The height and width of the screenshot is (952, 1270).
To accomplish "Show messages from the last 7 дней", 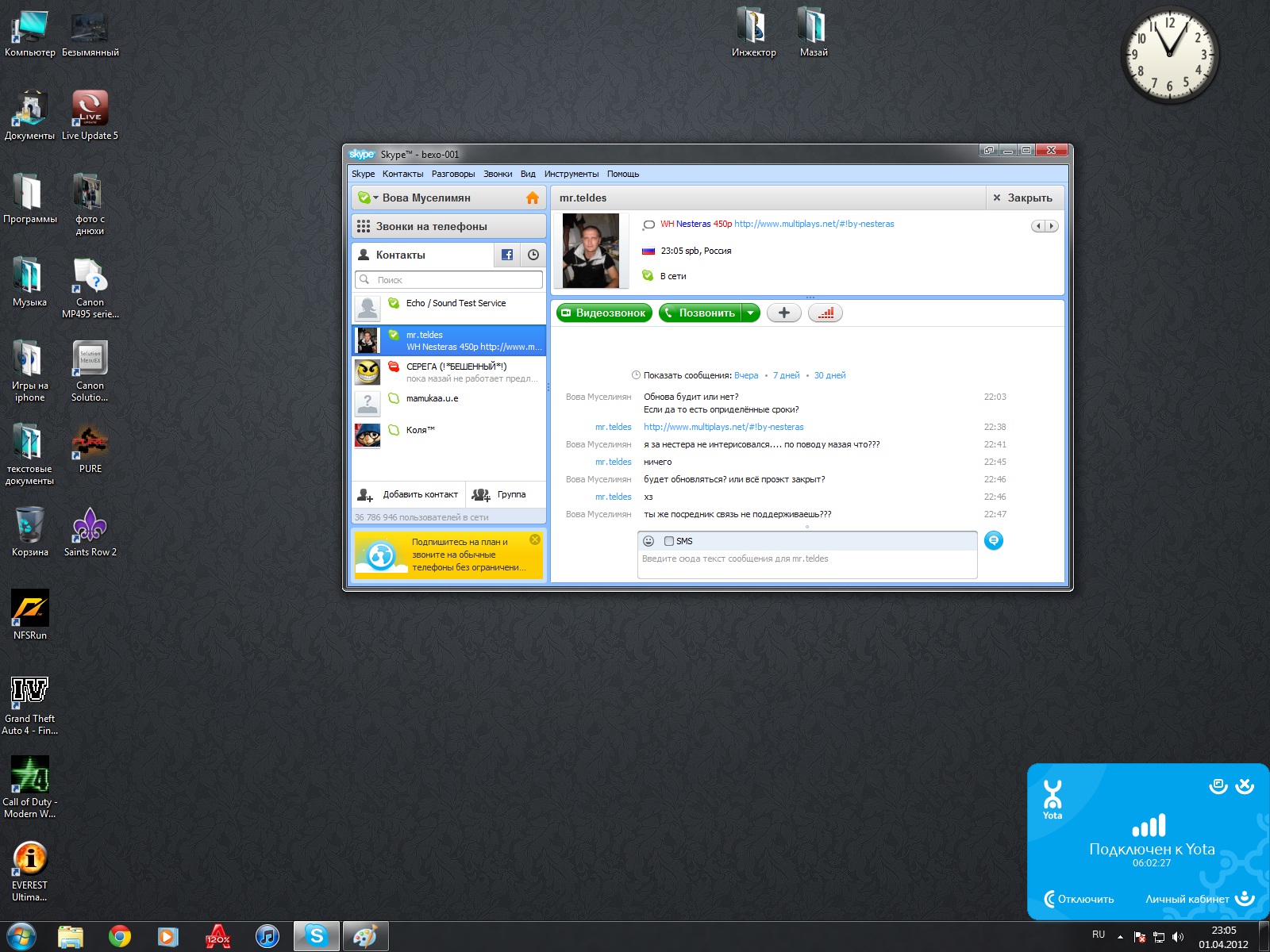I will 786,375.
